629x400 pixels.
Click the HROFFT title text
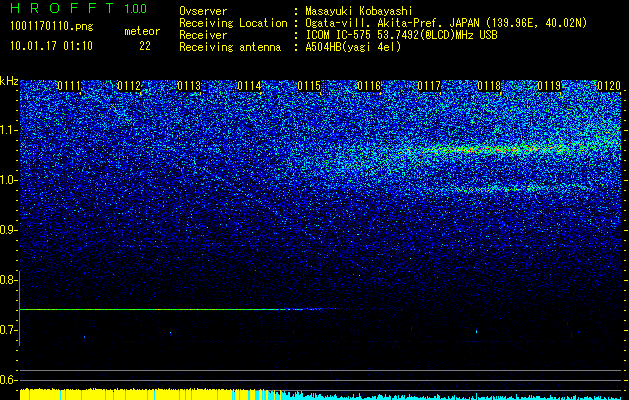click(x=62, y=8)
